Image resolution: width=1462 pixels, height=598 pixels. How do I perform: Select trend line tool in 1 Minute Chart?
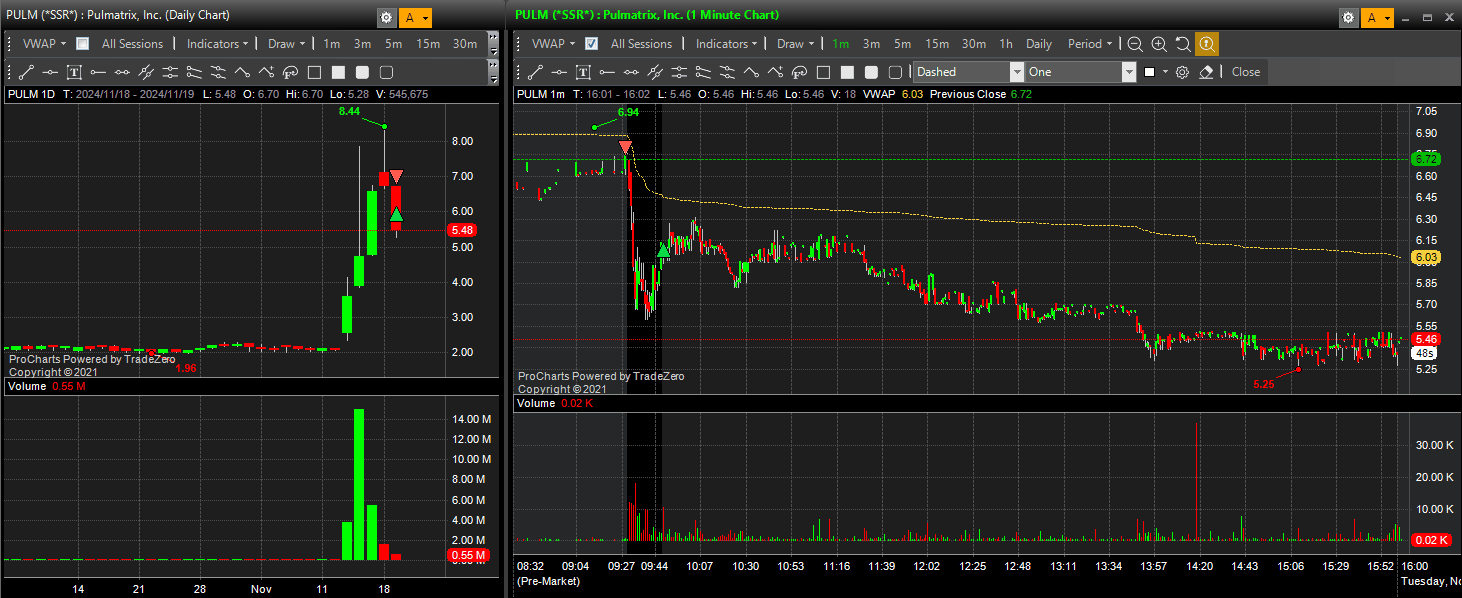tap(535, 72)
